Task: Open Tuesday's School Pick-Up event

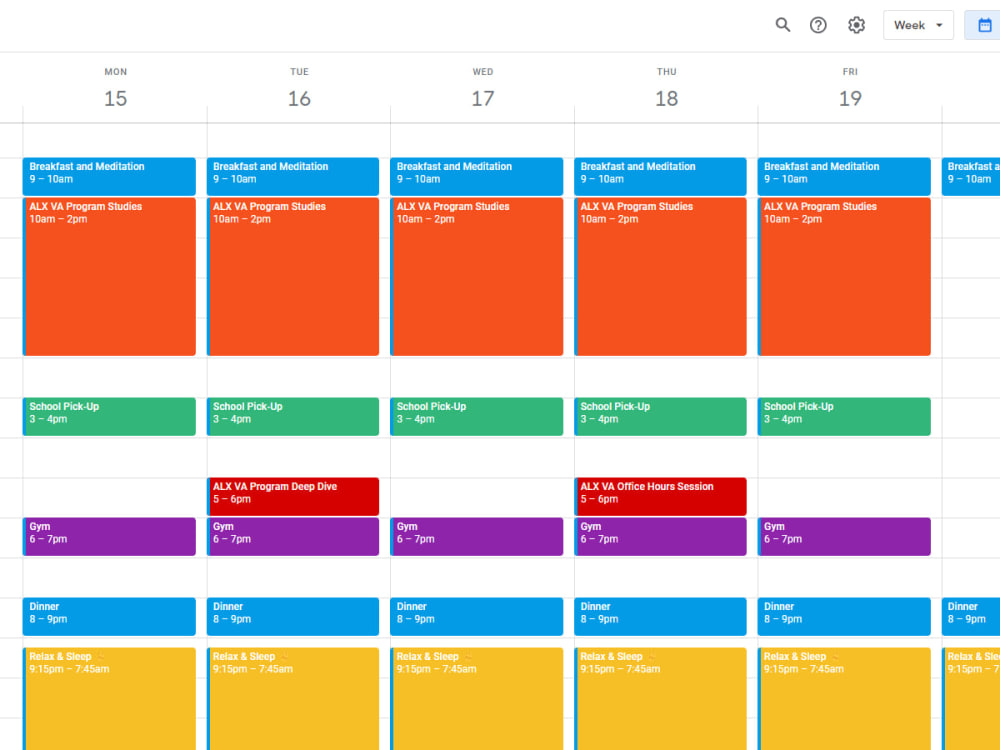Action: [x=293, y=416]
